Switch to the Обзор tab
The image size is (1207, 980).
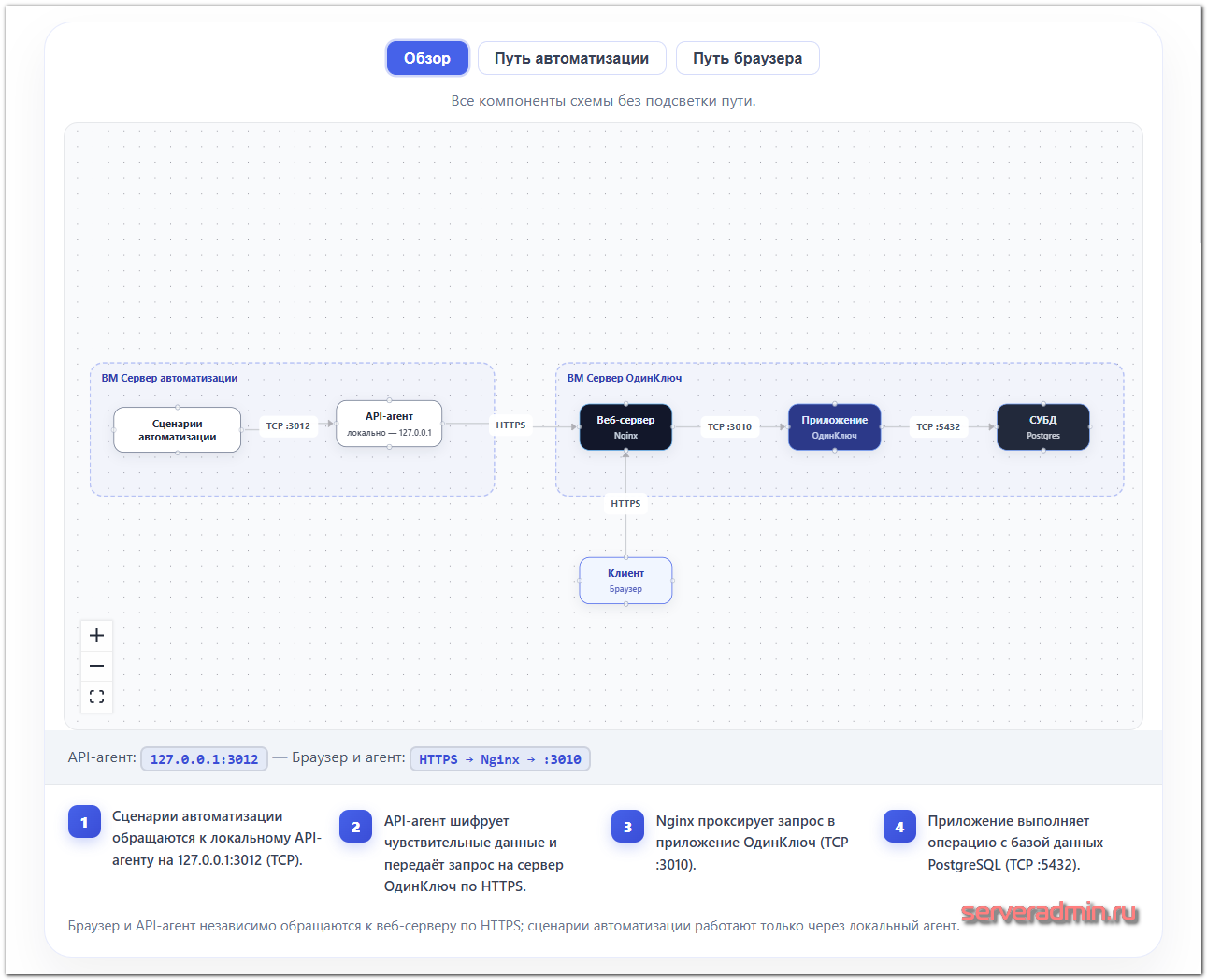click(427, 58)
